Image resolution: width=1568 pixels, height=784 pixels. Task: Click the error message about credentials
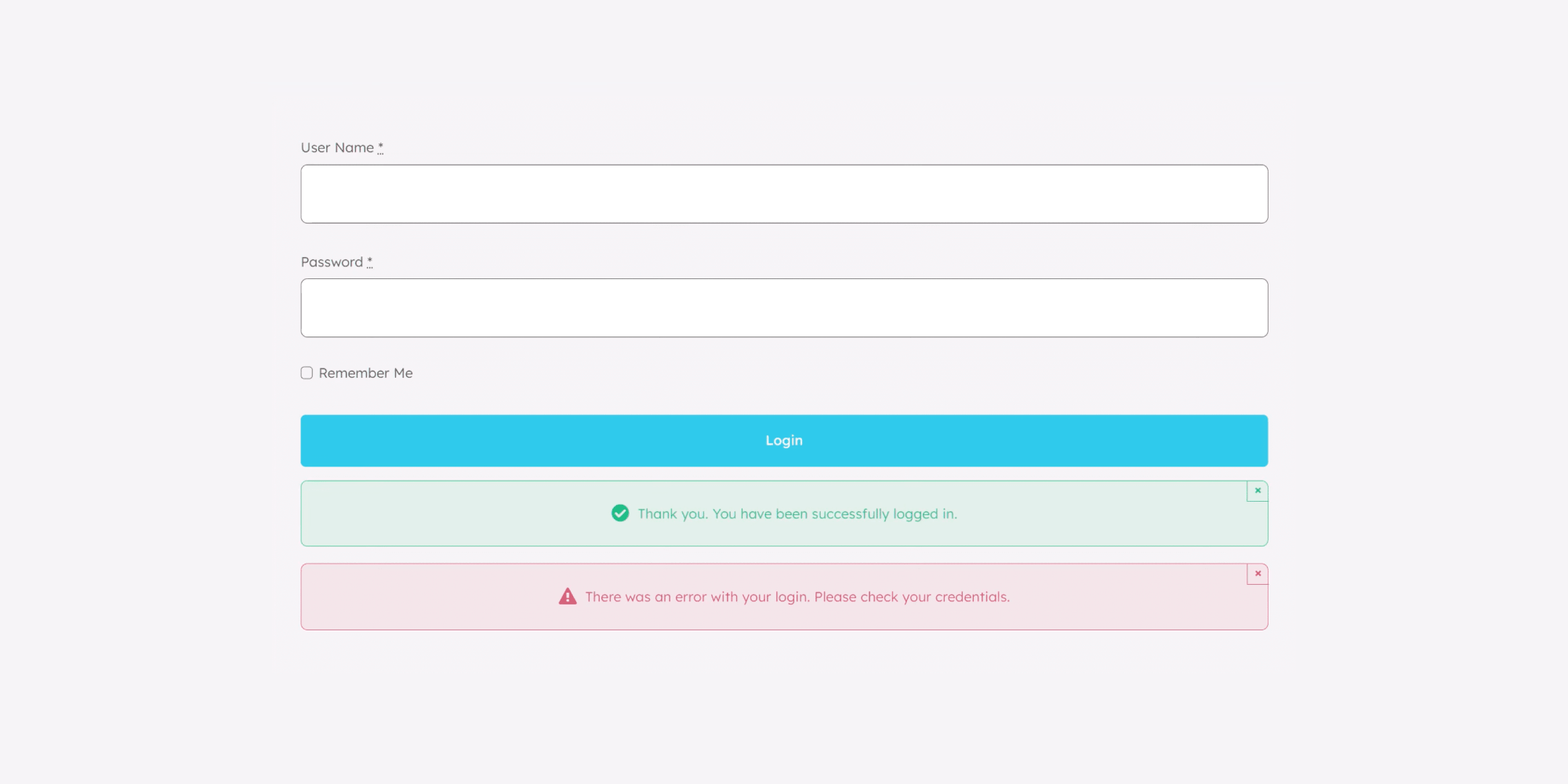pos(798,597)
